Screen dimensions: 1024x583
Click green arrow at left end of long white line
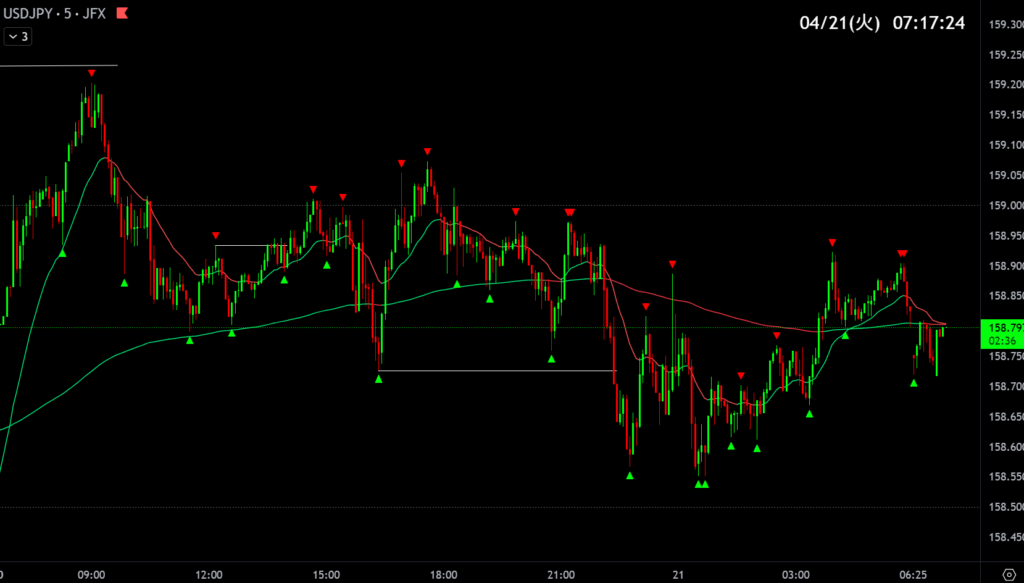(379, 380)
